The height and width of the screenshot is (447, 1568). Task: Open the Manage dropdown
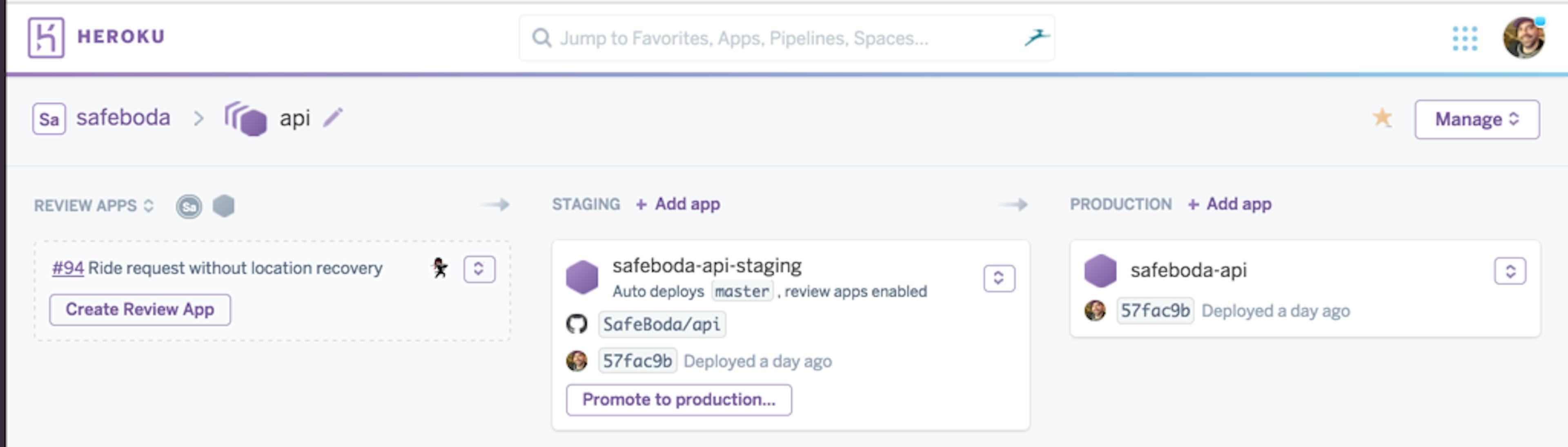pyautogui.click(x=1477, y=119)
